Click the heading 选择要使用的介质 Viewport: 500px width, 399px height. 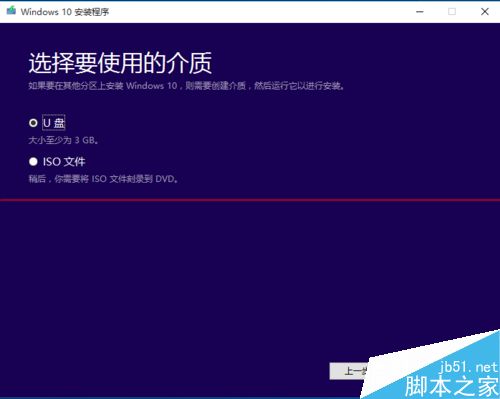coord(120,63)
